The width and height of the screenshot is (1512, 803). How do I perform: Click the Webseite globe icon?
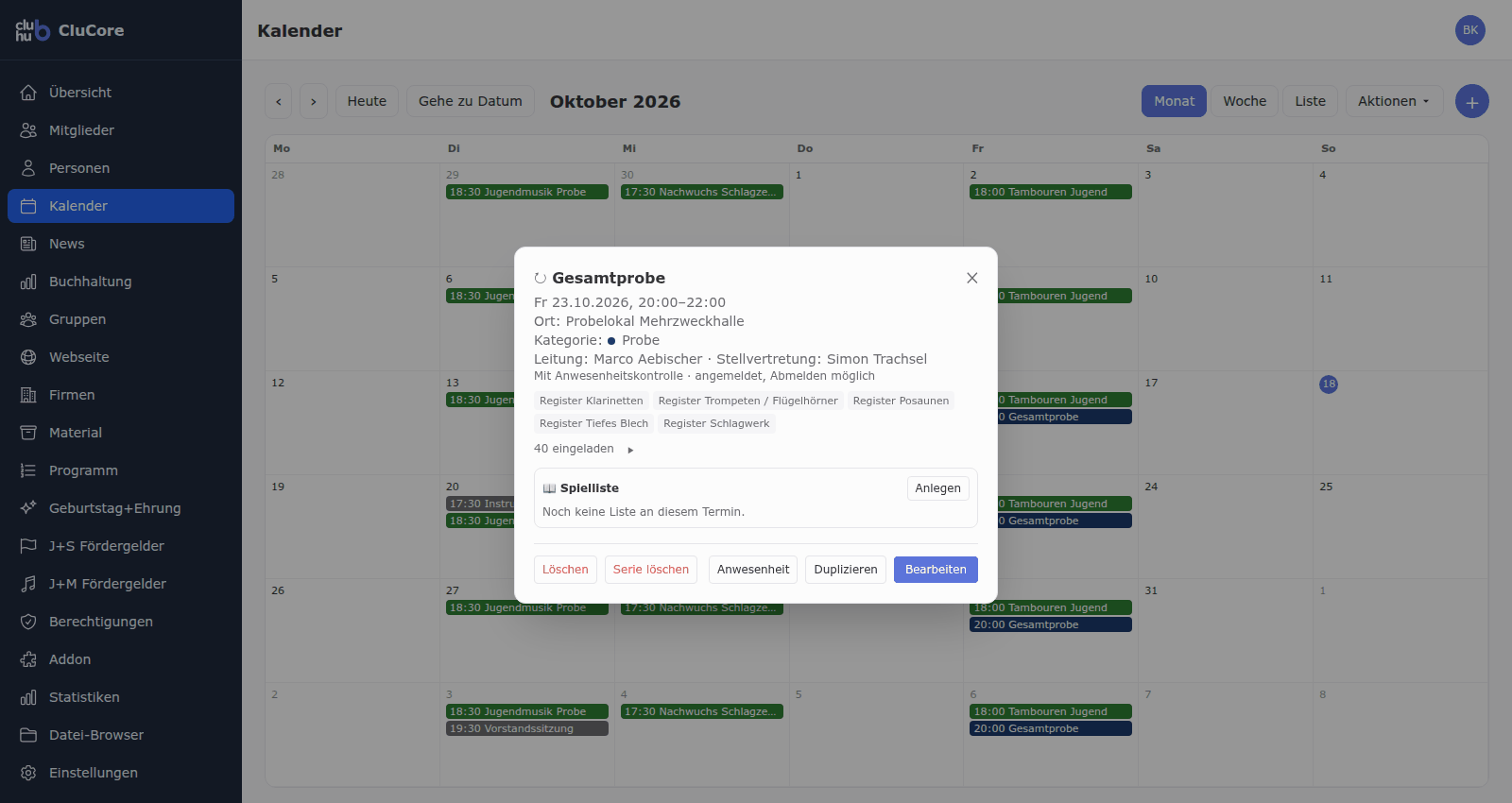point(28,357)
